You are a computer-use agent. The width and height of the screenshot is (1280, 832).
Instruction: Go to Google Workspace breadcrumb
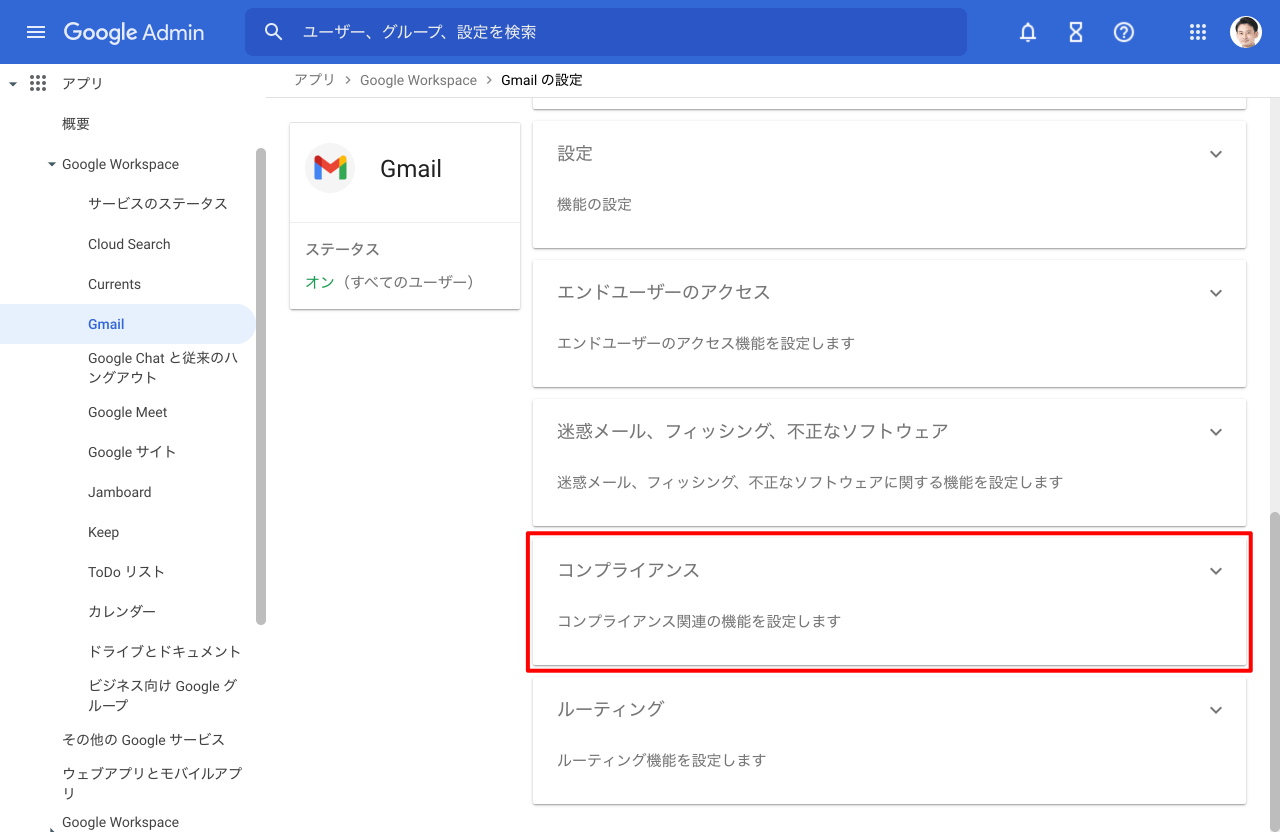[418, 80]
